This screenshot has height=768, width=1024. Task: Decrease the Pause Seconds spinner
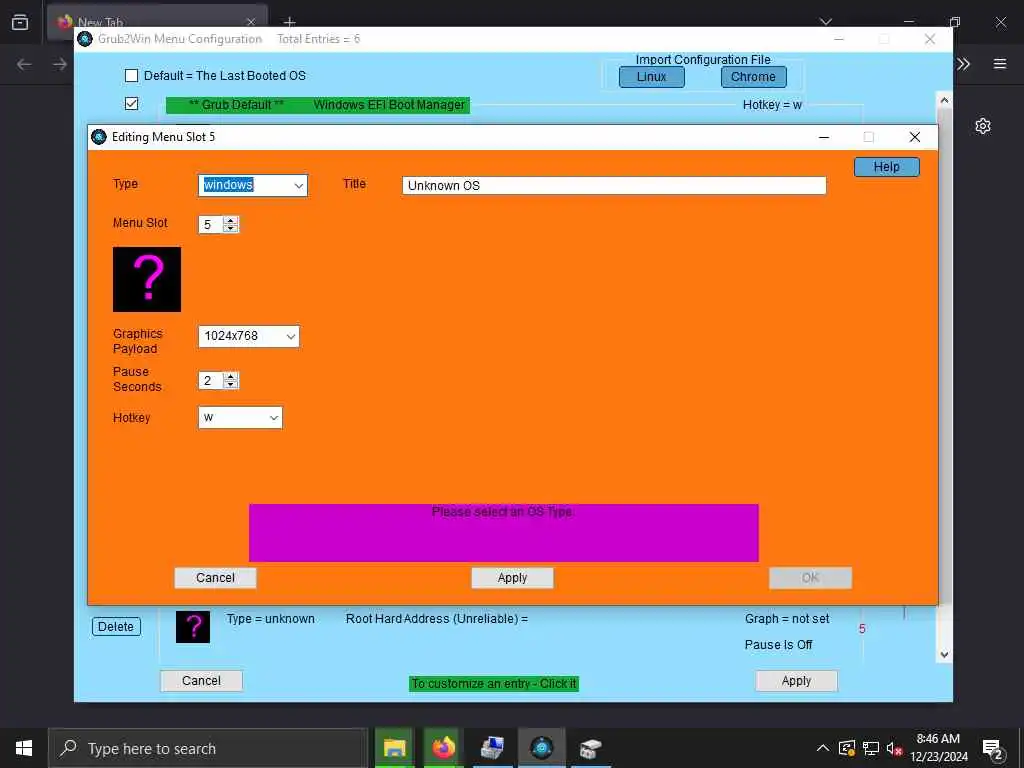(230, 385)
